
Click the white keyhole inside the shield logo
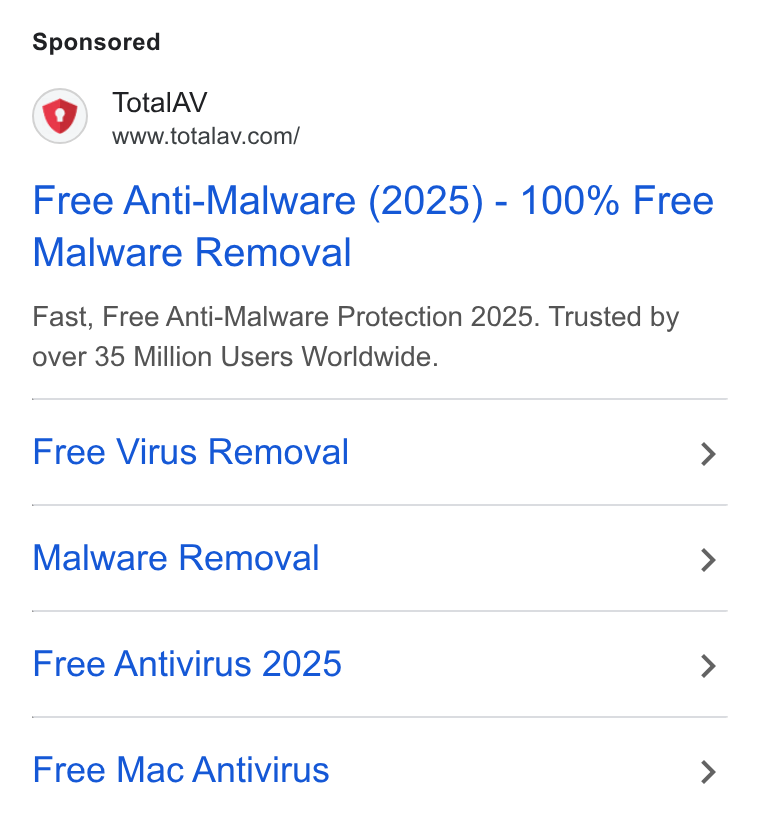coord(60,114)
